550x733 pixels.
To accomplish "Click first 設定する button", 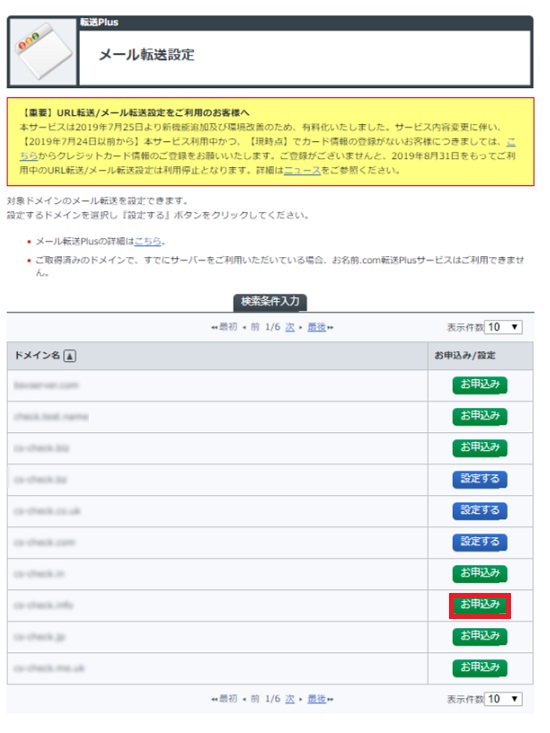I will [x=480, y=479].
